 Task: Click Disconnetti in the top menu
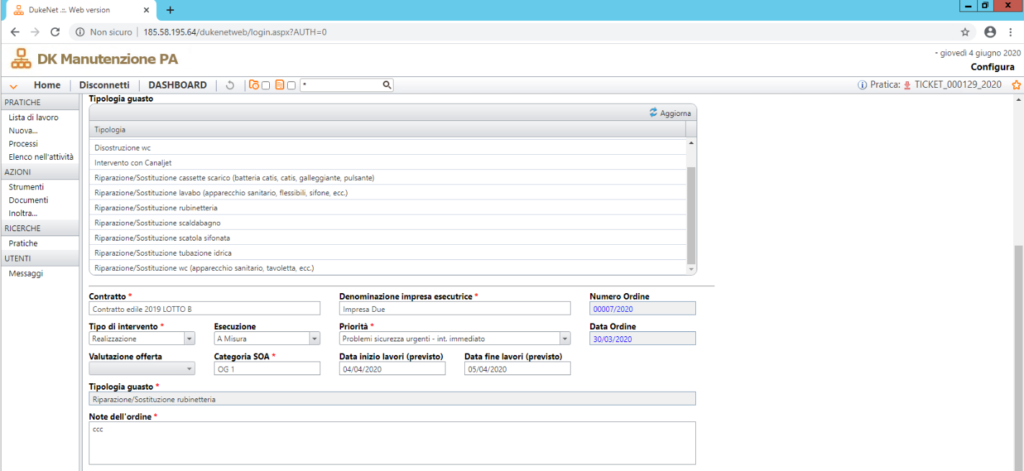click(104, 85)
